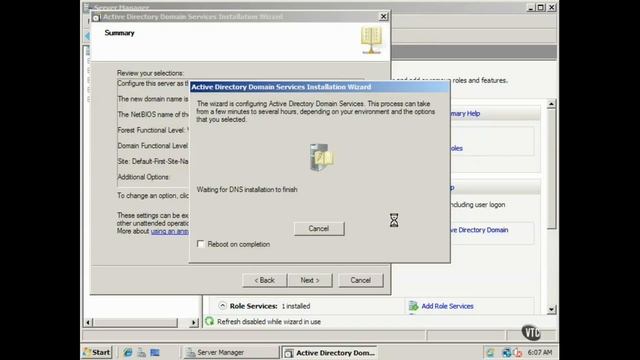Viewport: 640px width, 360px height.
Task: Click the taskbar clock showing 6:07 AM
Action: coord(540,352)
